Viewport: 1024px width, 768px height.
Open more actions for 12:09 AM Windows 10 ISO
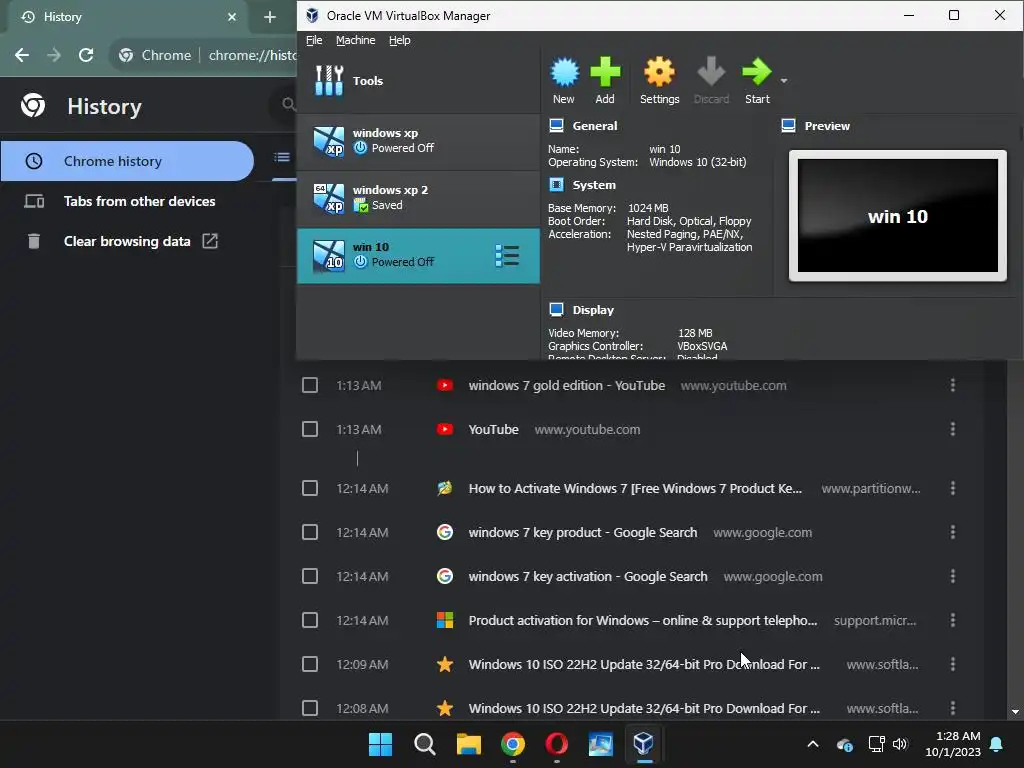tap(953, 664)
